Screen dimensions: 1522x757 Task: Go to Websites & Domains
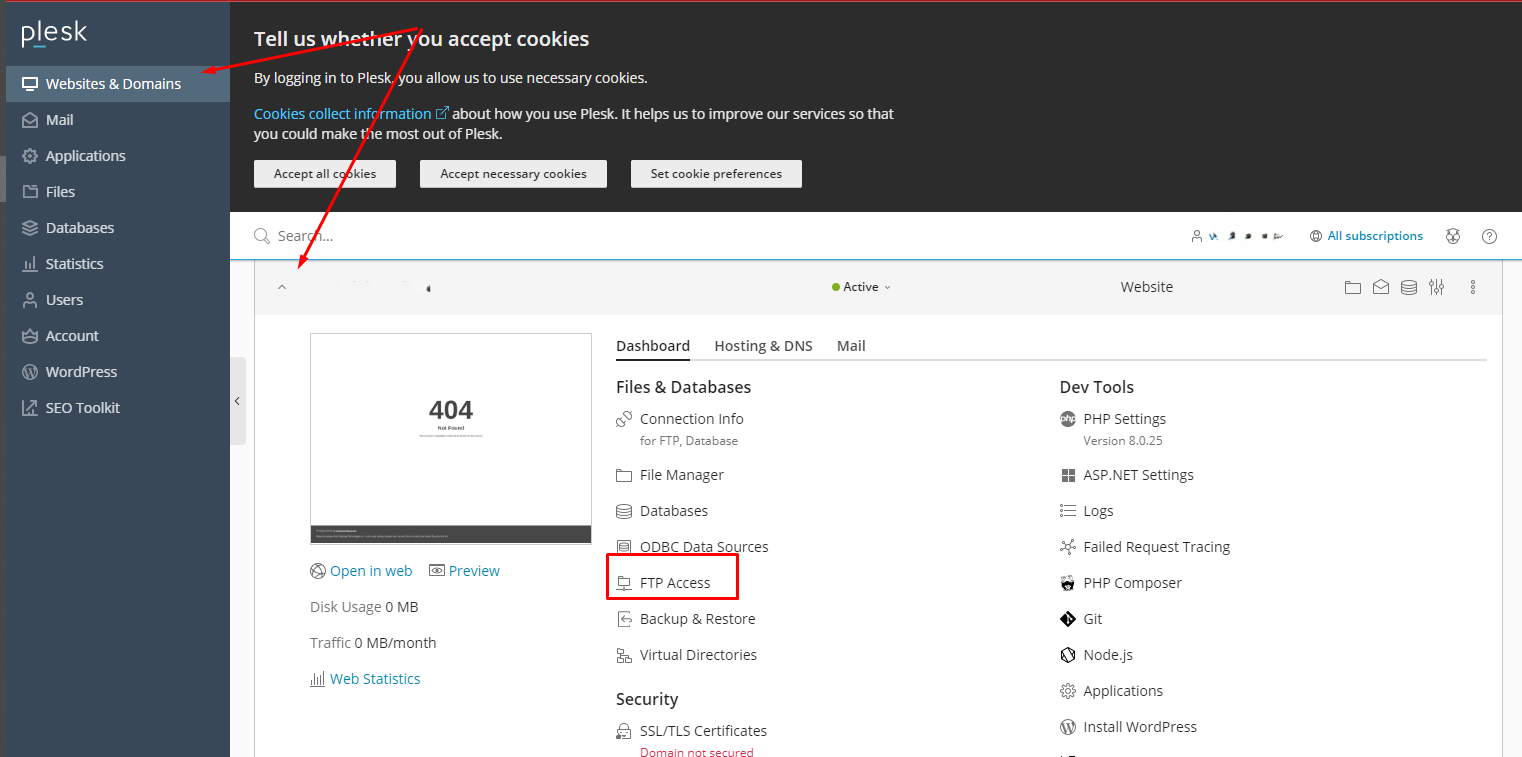pyautogui.click(x=118, y=84)
